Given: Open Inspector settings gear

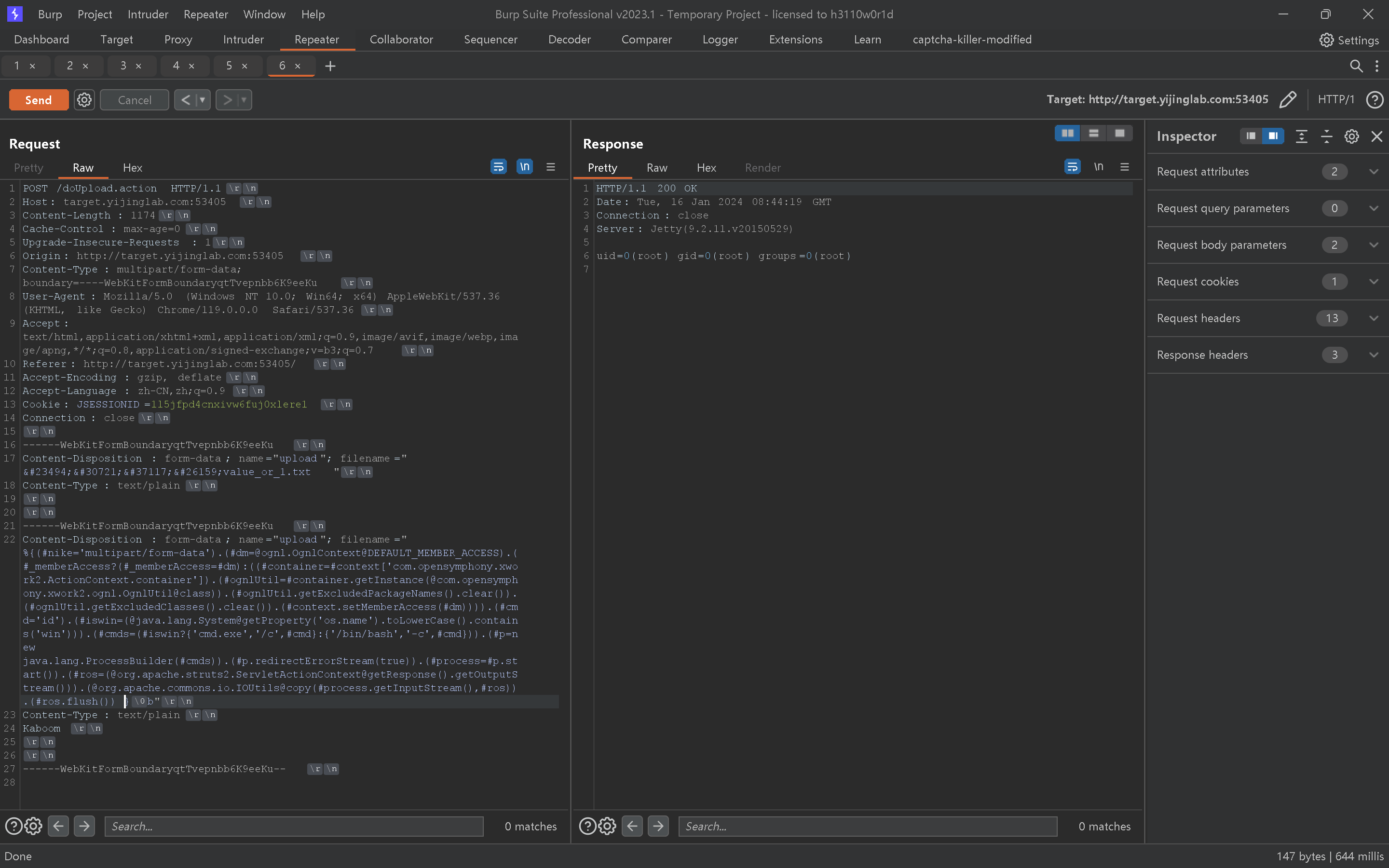Looking at the screenshot, I should pos(1352,136).
